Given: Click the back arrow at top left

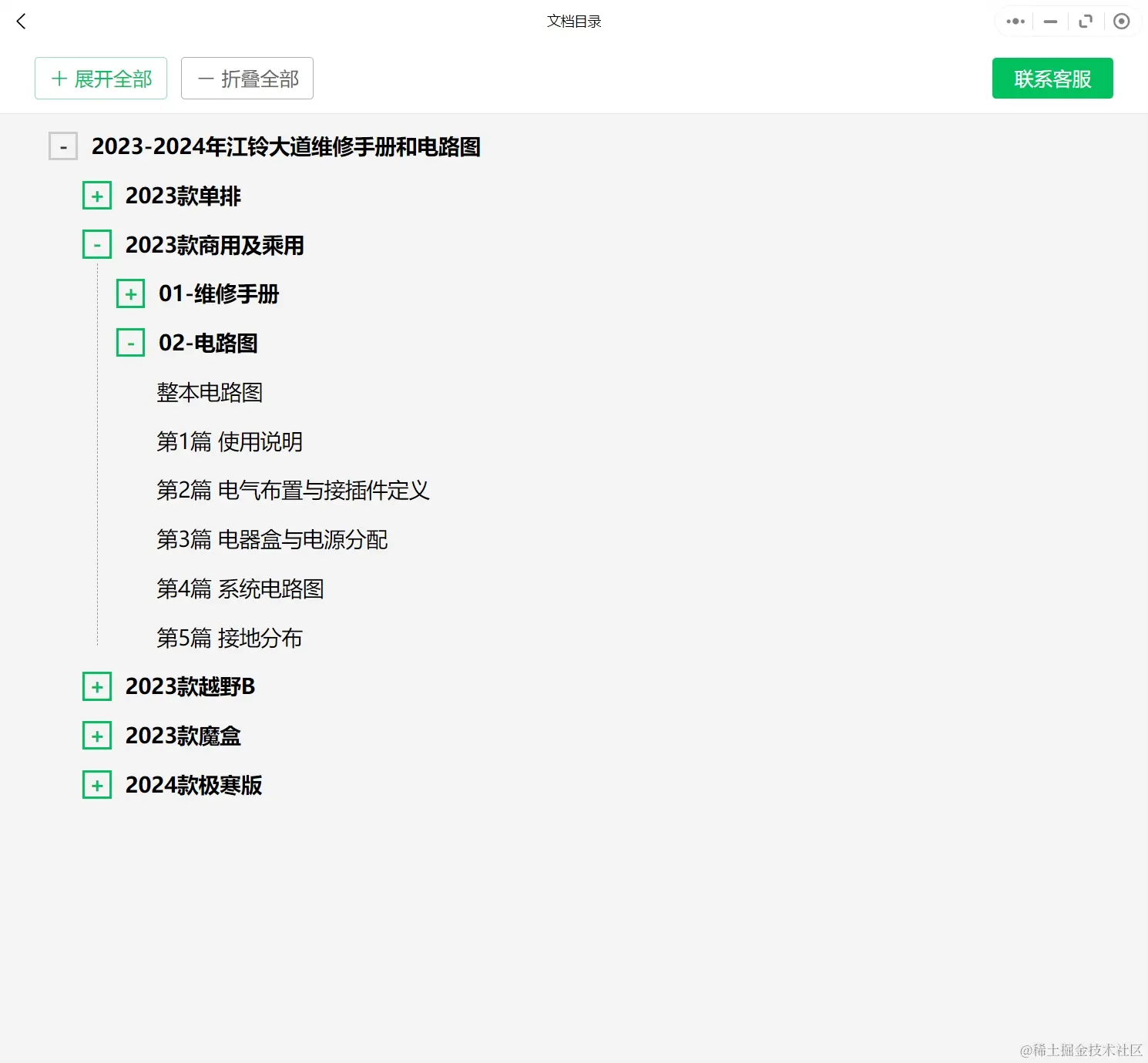Looking at the screenshot, I should pos(21,21).
